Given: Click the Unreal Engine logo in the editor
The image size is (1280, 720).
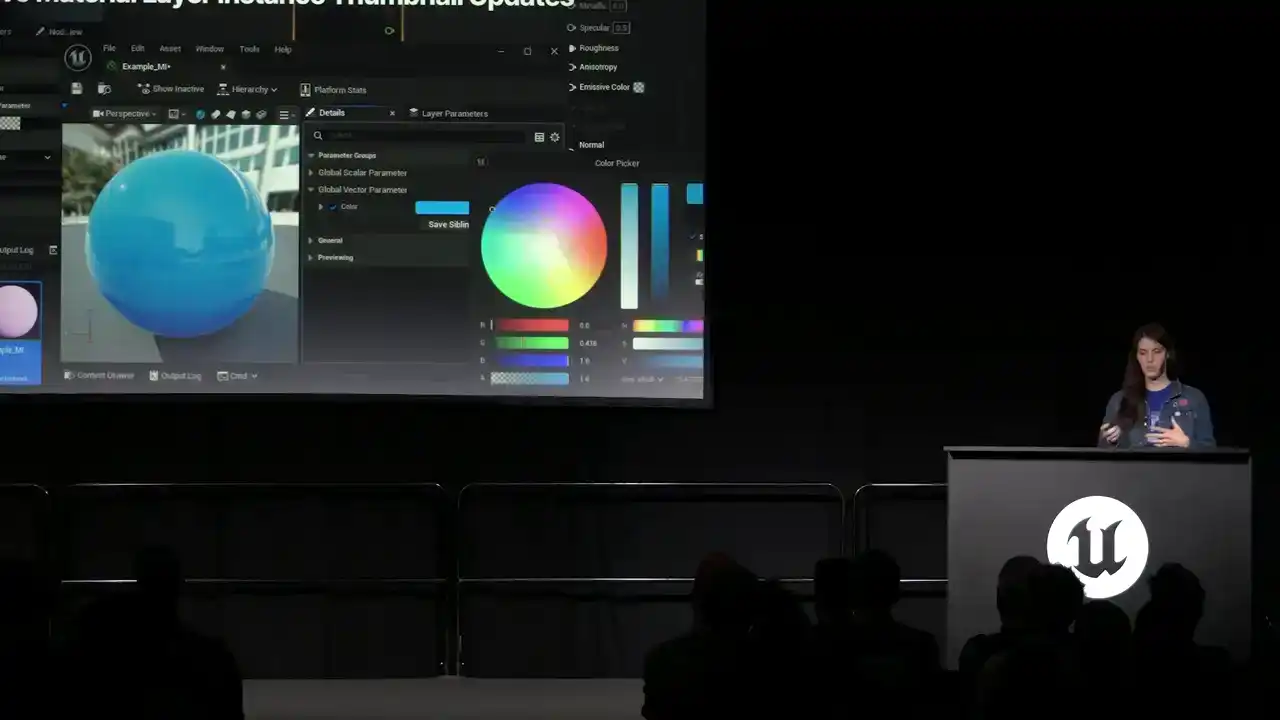Looking at the screenshot, I should [77, 58].
